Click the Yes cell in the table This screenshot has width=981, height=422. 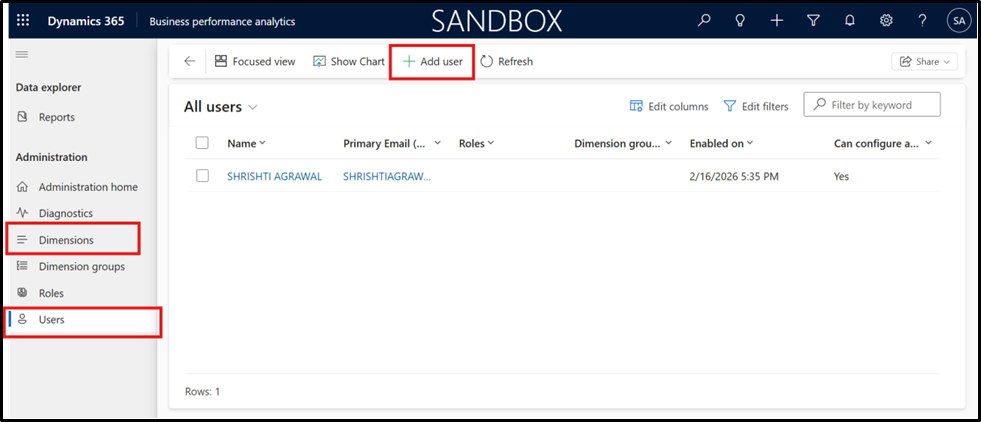841,176
